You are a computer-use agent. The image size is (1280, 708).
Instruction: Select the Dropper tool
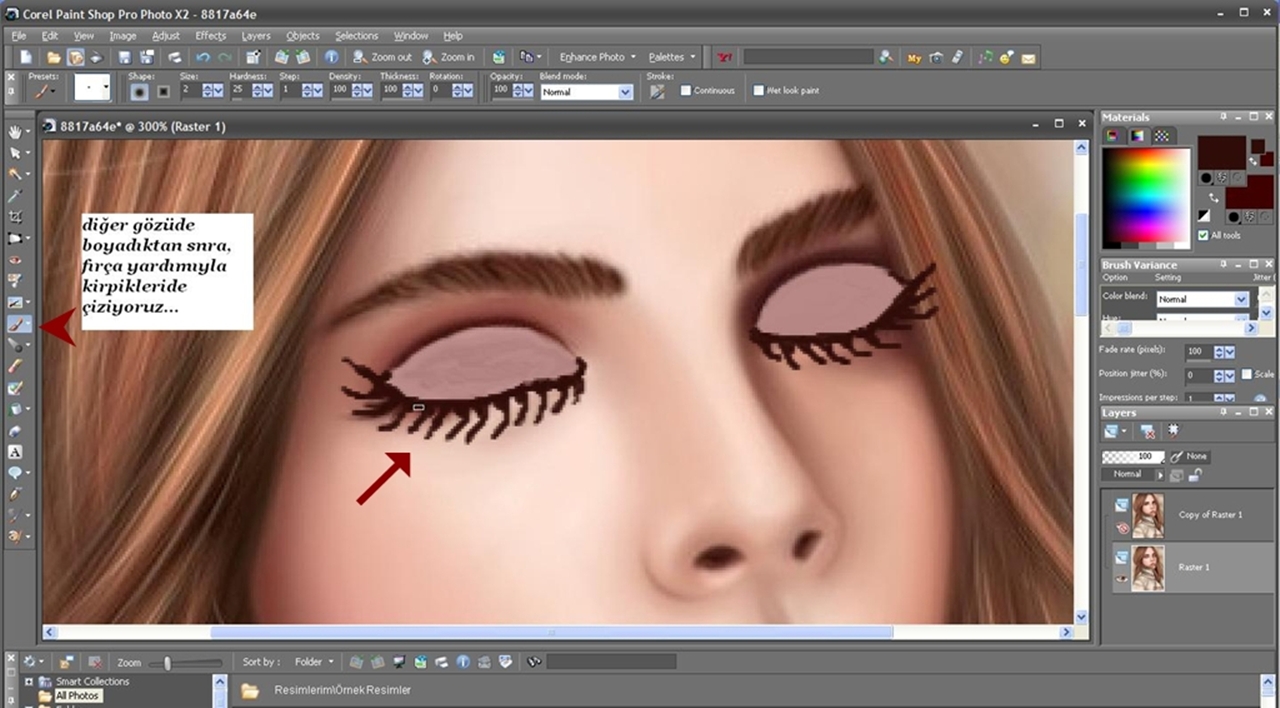(x=15, y=196)
